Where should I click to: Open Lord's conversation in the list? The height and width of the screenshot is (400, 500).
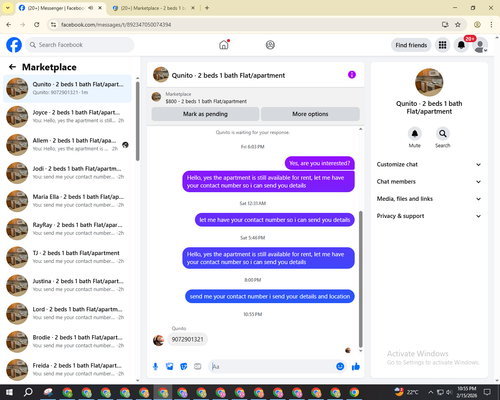coord(68,313)
